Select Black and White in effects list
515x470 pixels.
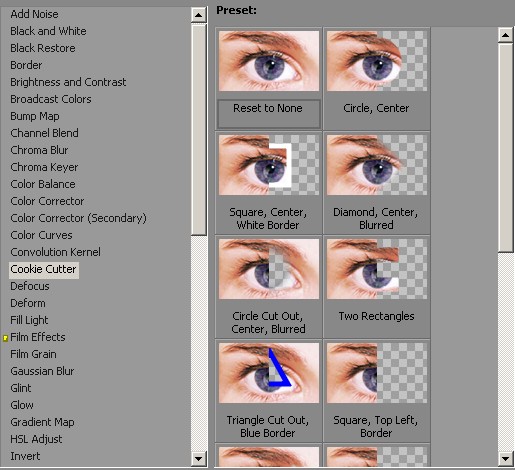(48, 31)
